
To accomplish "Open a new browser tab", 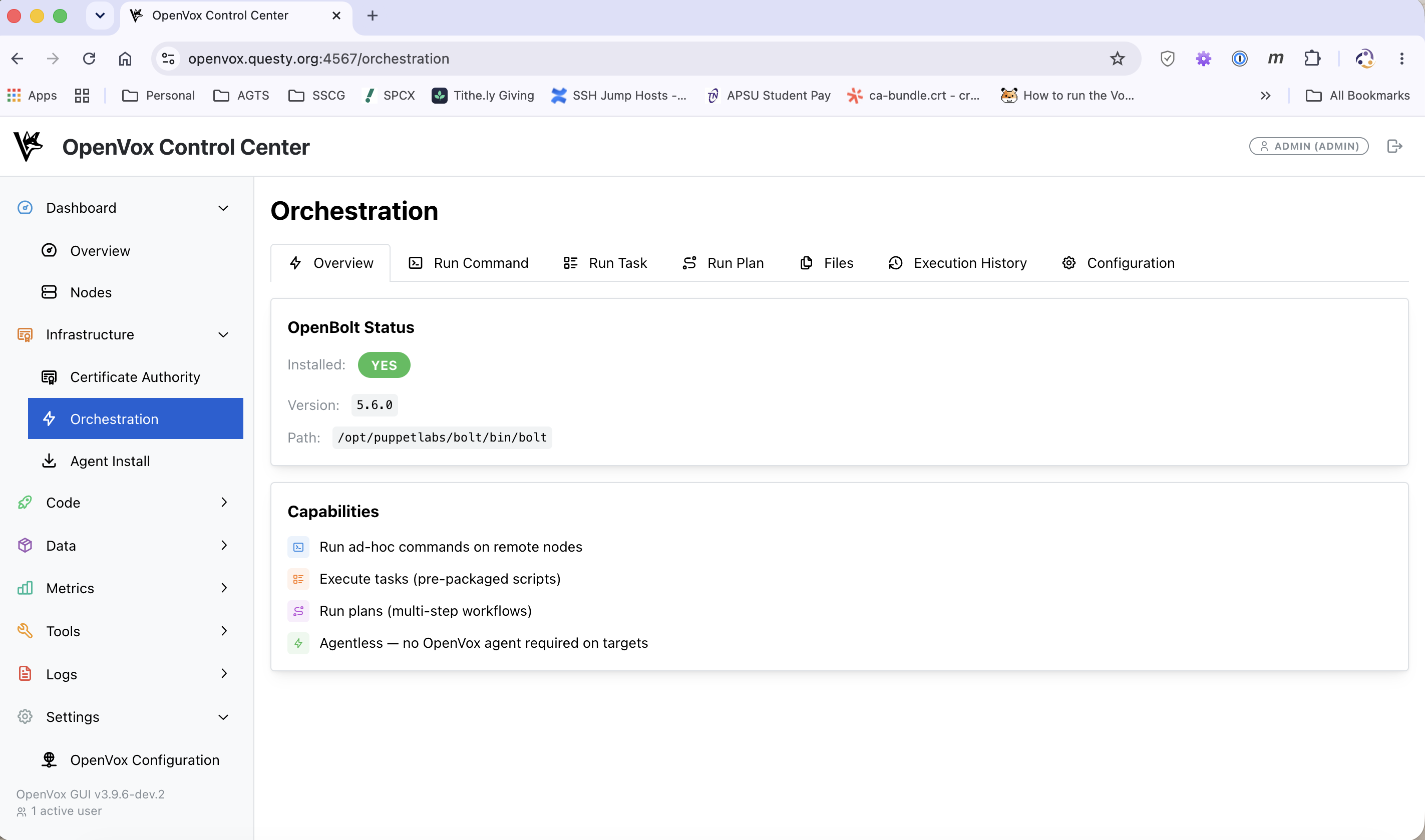I will (x=372, y=16).
